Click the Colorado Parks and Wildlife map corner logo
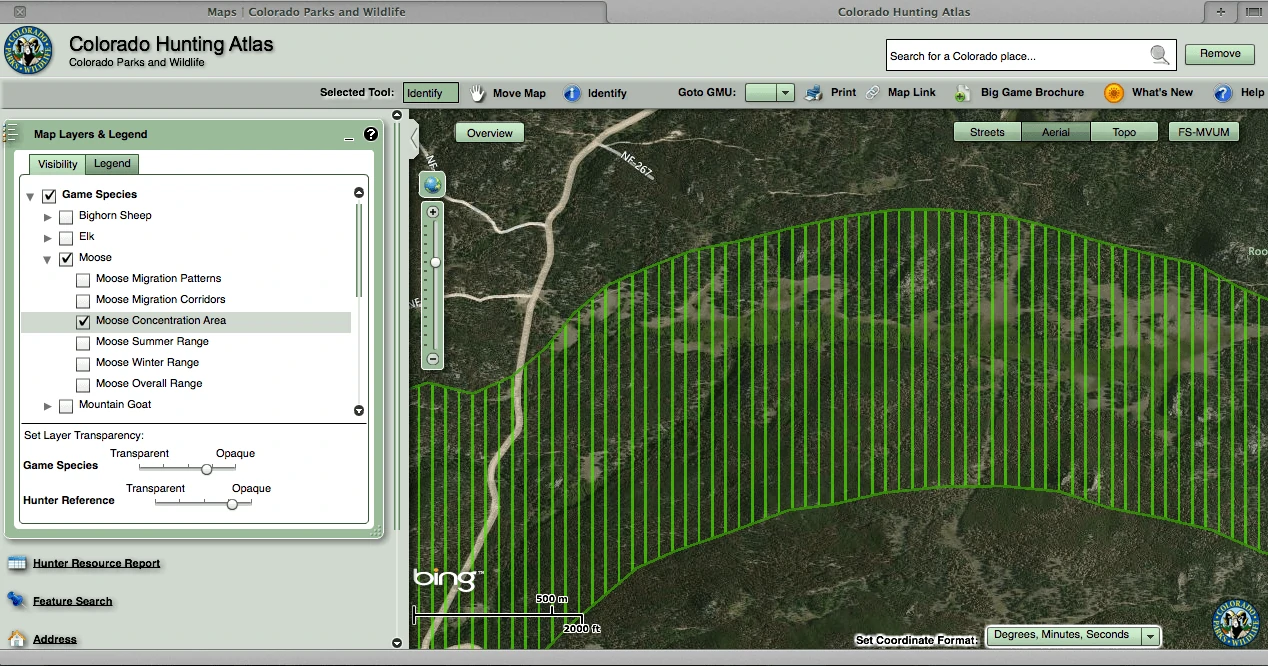The width and height of the screenshot is (1268, 666). point(1238,623)
